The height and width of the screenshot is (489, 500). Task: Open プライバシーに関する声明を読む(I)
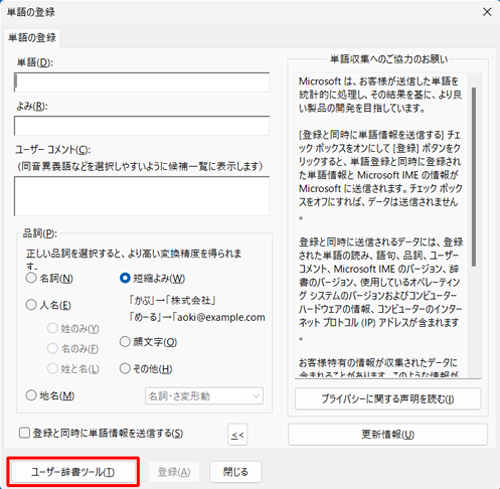pos(388,399)
